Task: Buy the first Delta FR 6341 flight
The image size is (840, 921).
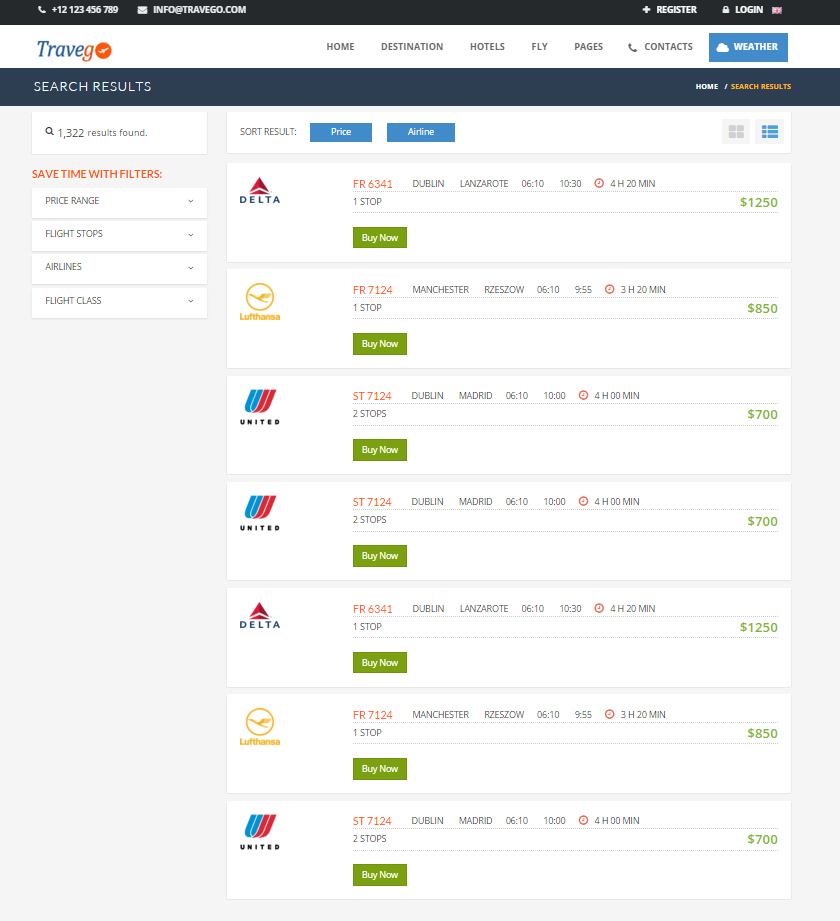Action: pos(379,237)
